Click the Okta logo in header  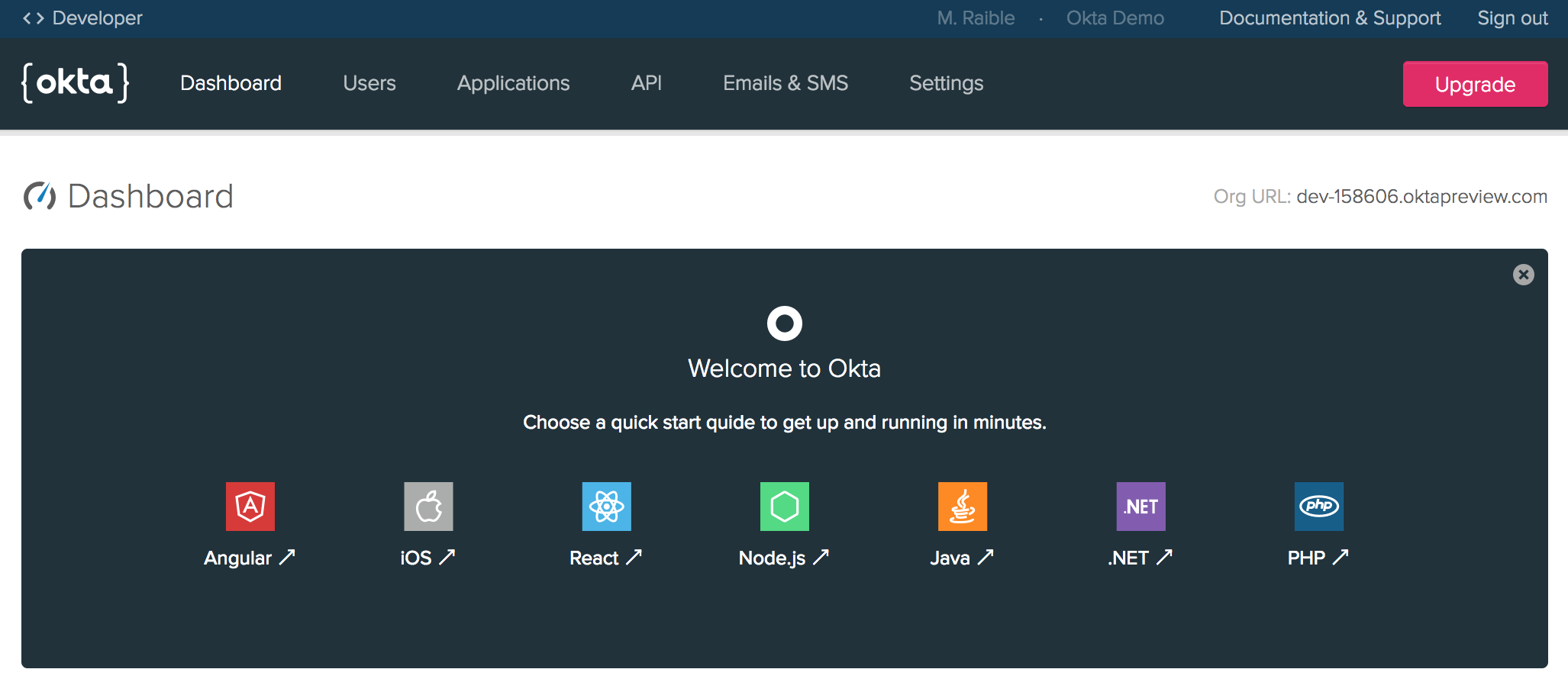76,83
